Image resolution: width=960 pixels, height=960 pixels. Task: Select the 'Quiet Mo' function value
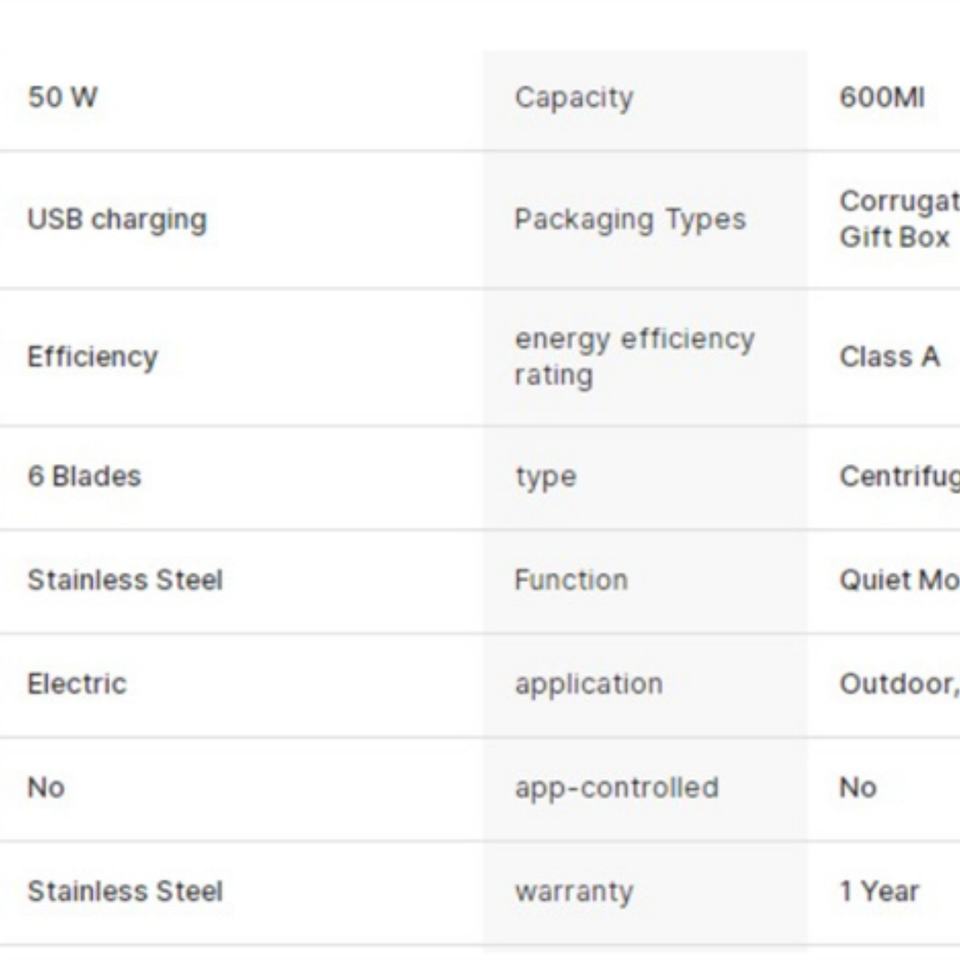pyautogui.click(x=899, y=580)
